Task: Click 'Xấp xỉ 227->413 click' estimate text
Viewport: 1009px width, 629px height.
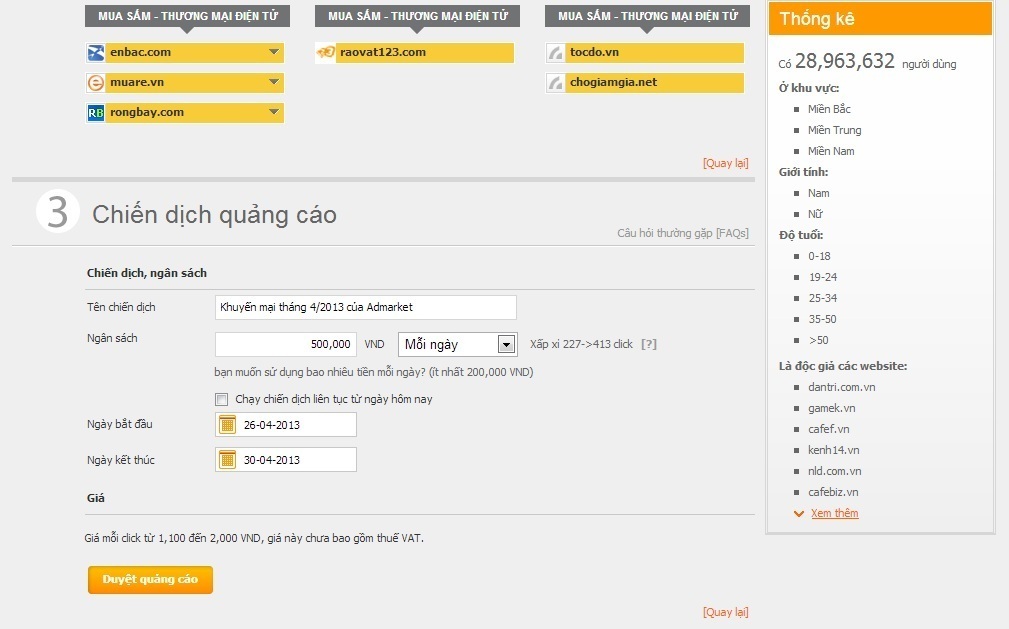Action: click(x=581, y=344)
